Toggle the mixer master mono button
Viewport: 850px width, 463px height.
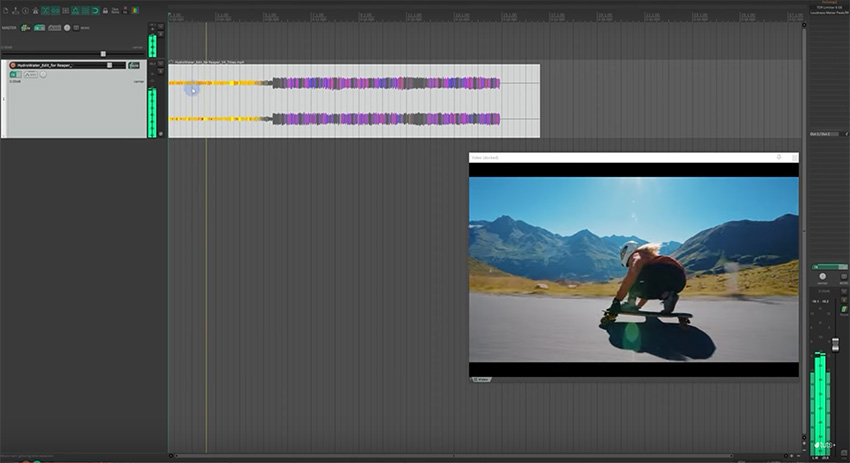tap(844, 276)
